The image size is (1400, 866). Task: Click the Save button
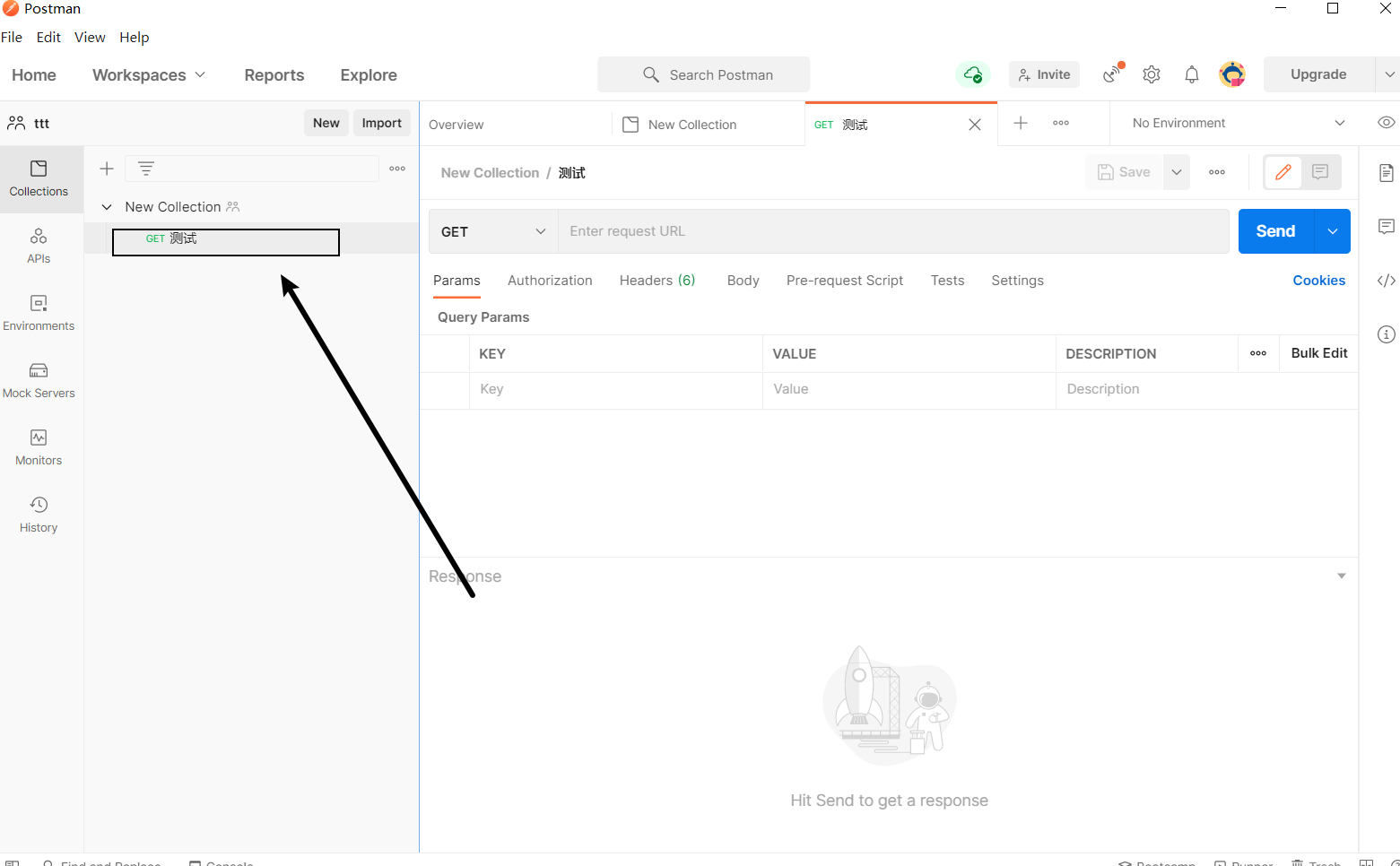point(1125,172)
